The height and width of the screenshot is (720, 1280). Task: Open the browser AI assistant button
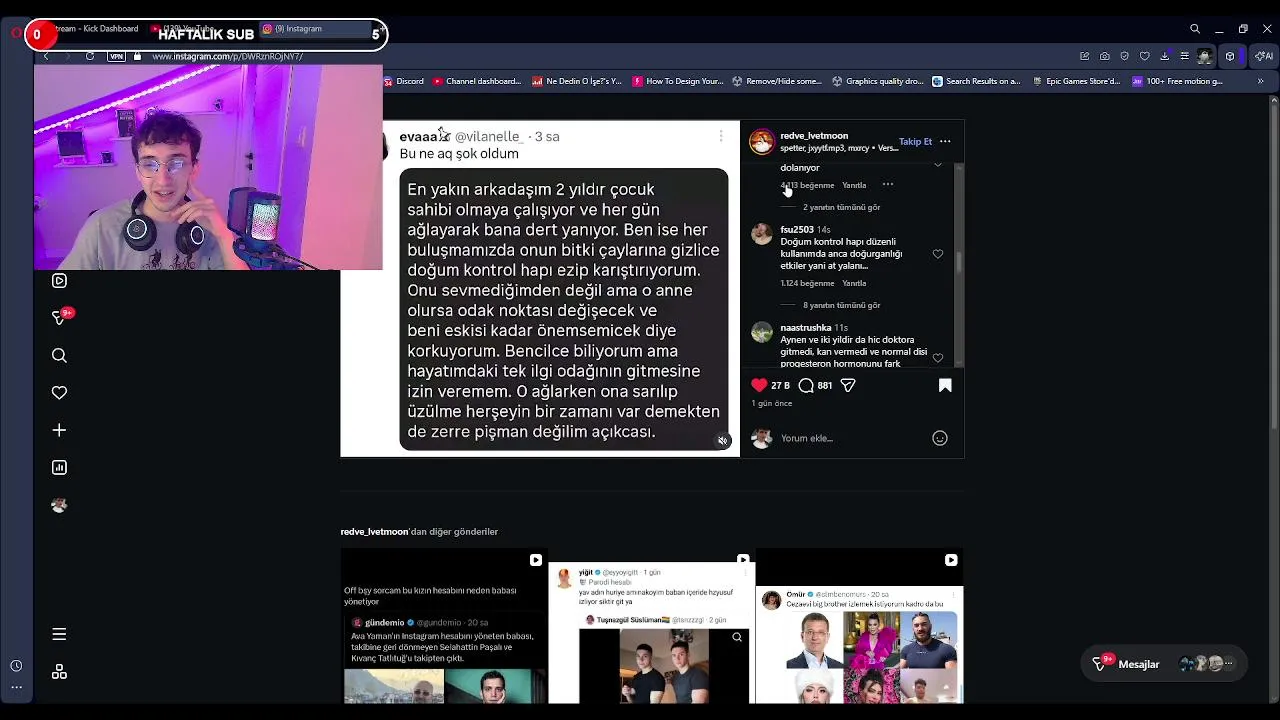click(1263, 56)
